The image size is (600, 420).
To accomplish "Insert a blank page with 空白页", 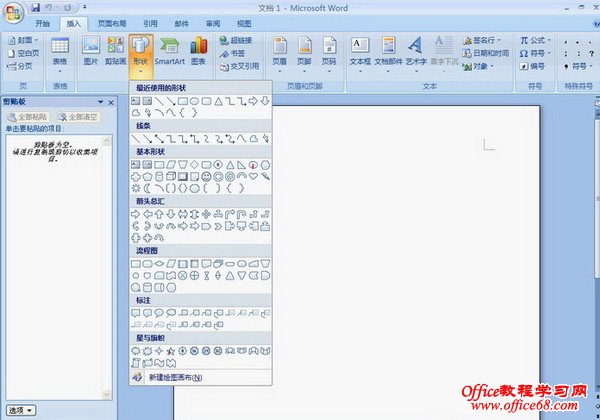I will [x=24, y=53].
